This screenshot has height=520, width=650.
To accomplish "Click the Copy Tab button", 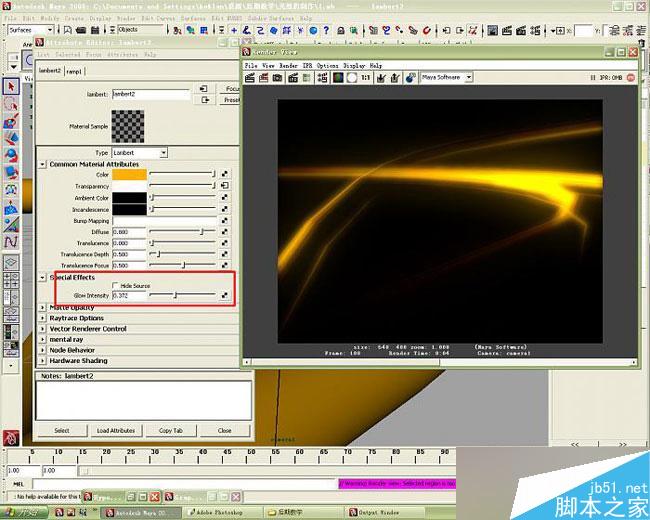I will pos(170,431).
